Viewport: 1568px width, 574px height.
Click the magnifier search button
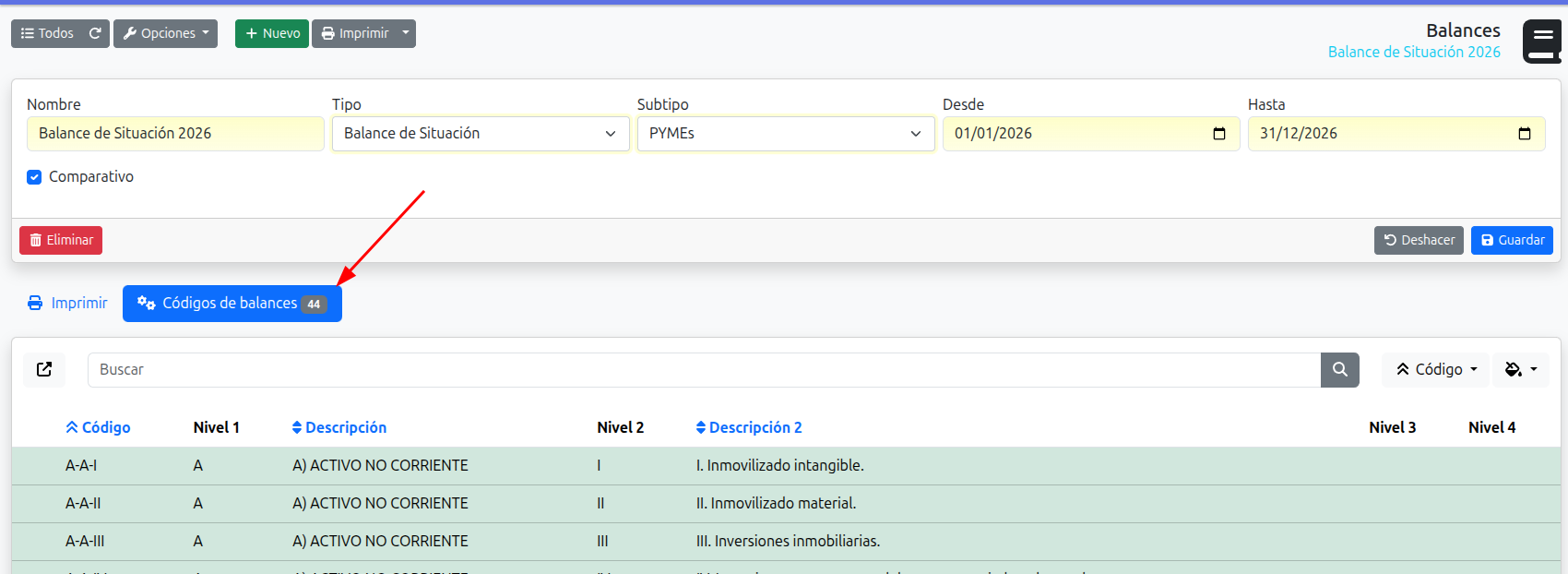1339,370
